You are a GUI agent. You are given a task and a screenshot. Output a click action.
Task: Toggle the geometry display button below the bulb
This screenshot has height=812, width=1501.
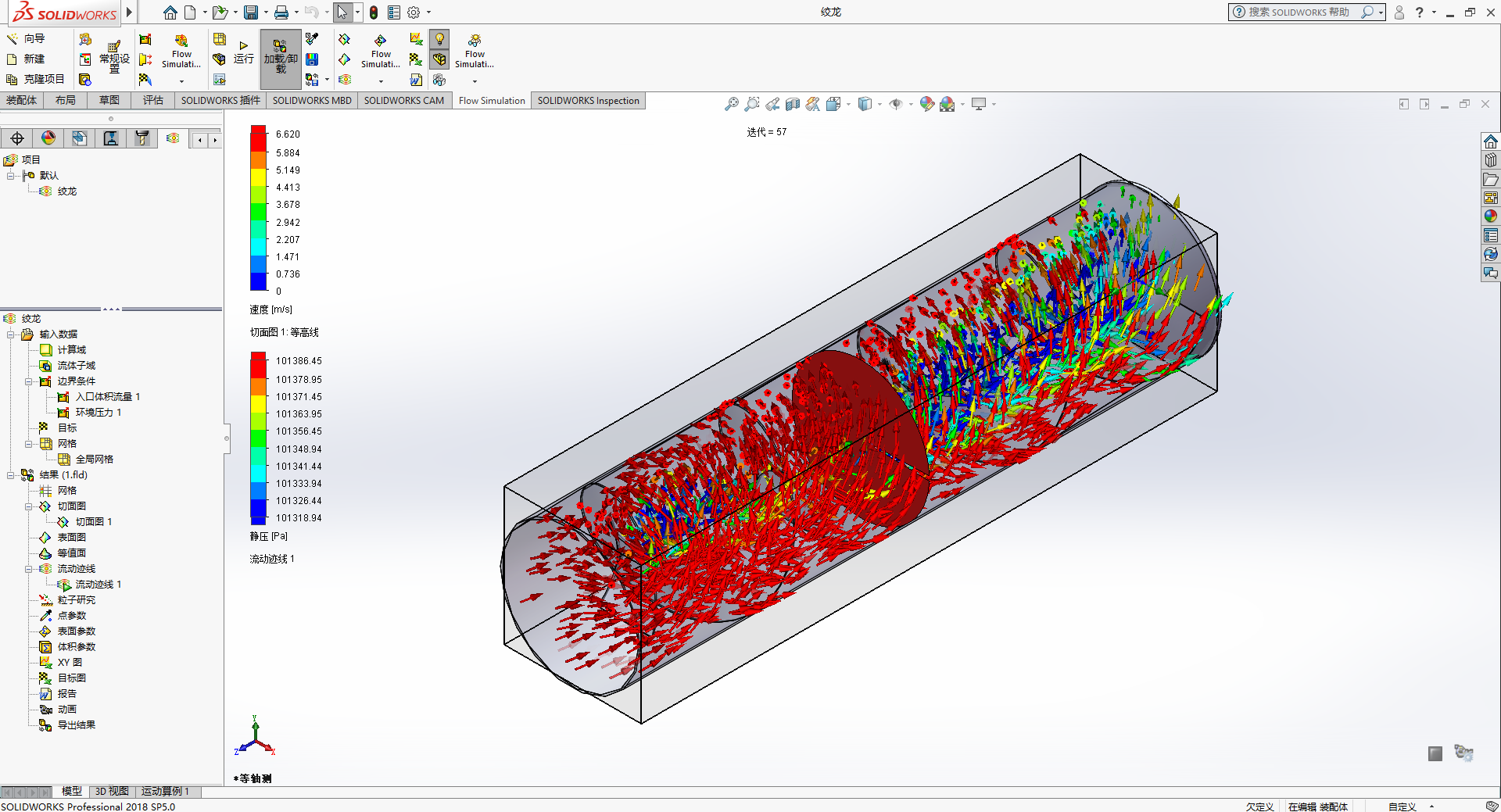coord(440,59)
